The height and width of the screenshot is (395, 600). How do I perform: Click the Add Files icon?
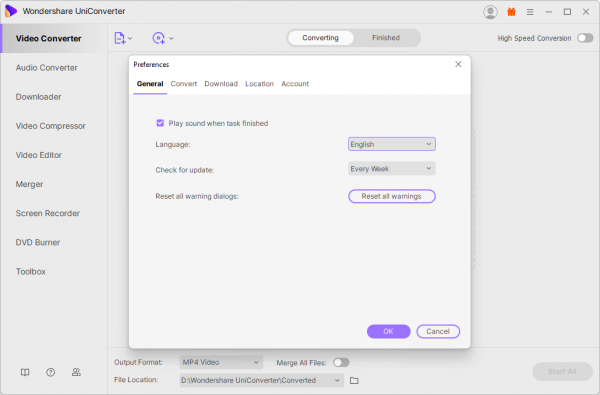120,38
